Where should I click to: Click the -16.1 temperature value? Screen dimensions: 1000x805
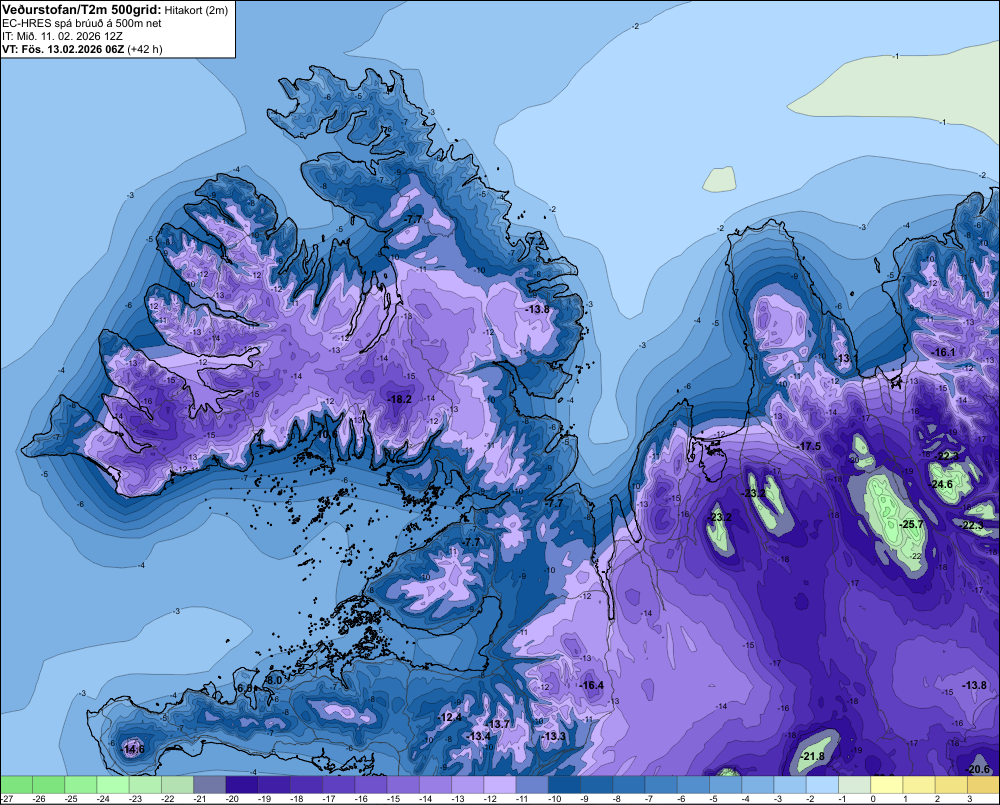click(945, 352)
